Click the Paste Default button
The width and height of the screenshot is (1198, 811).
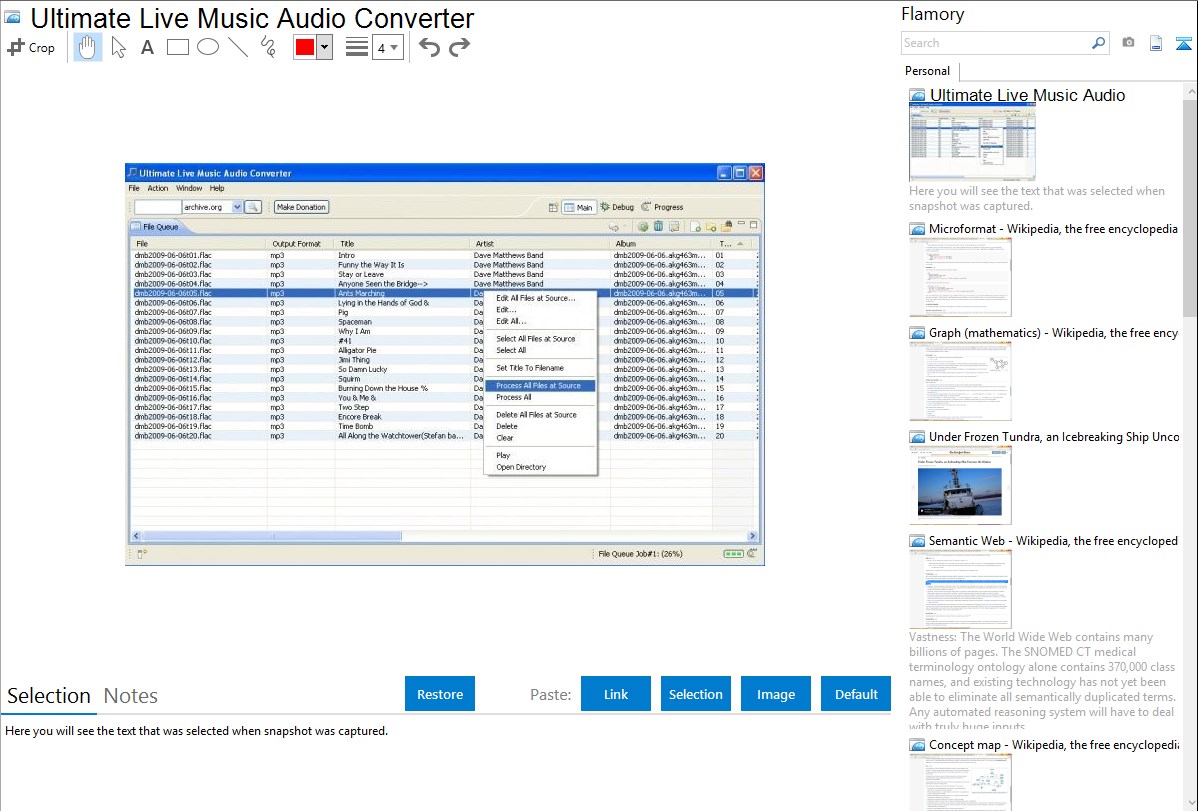click(x=856, y=694)
